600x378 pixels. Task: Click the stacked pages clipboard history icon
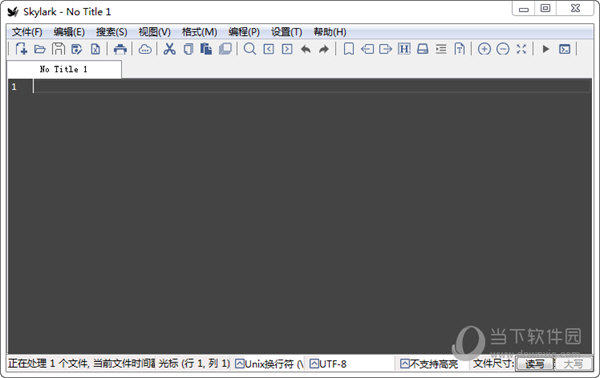pos(225,49)
